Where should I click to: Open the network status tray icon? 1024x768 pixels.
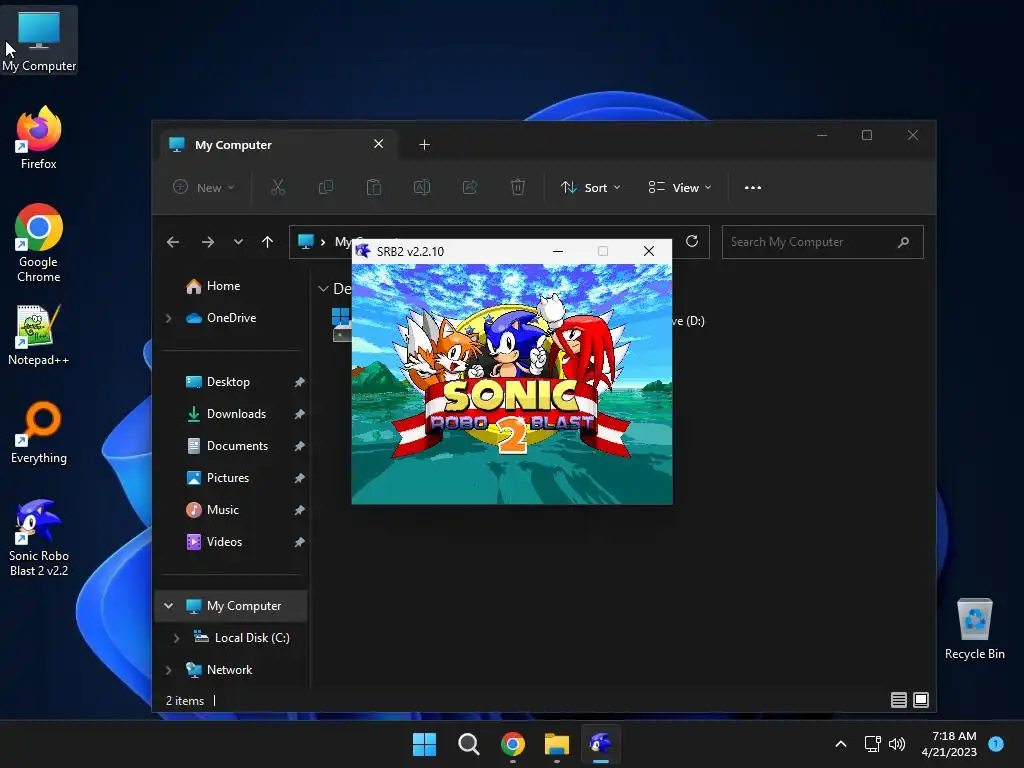(x=872, y=744)
